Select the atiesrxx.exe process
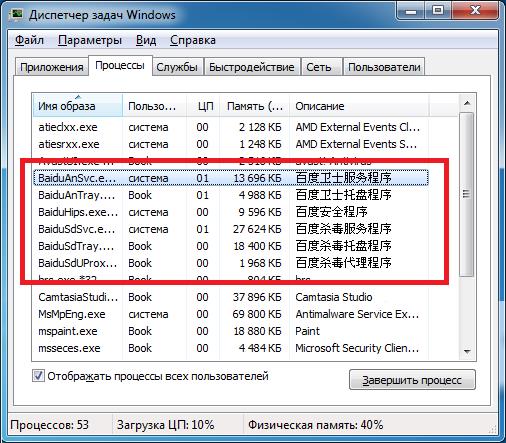The width and height of the screenshot is (506, 443). [230, 144]
